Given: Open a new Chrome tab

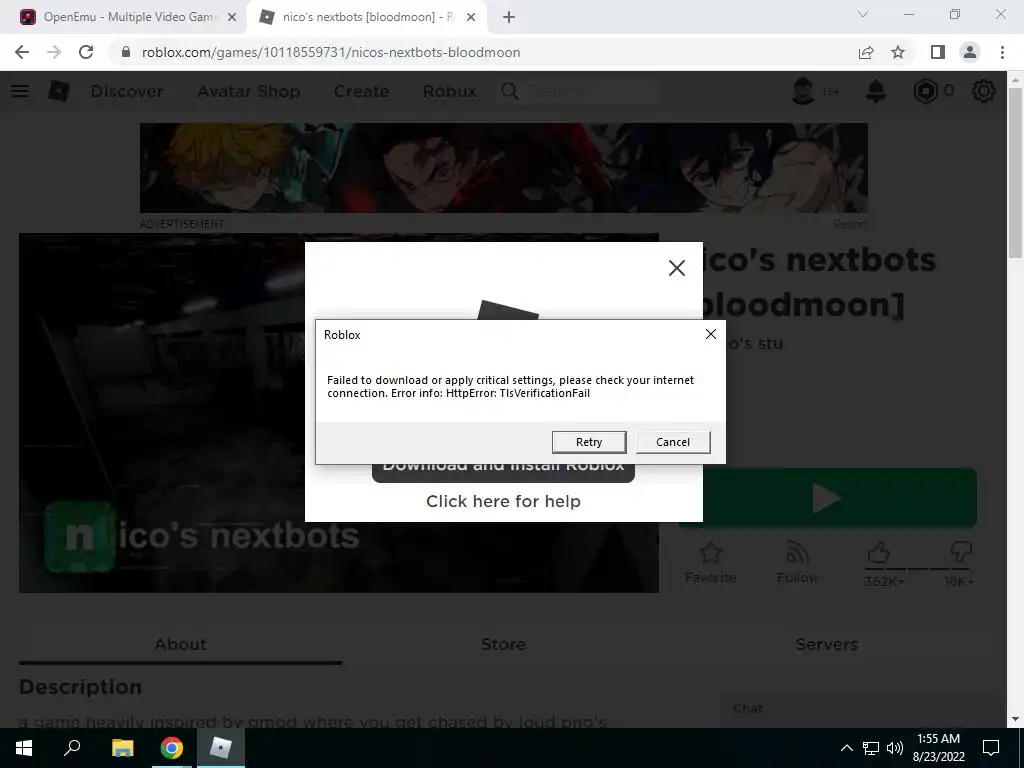Looking at the screenshot, I should (509, 17).
